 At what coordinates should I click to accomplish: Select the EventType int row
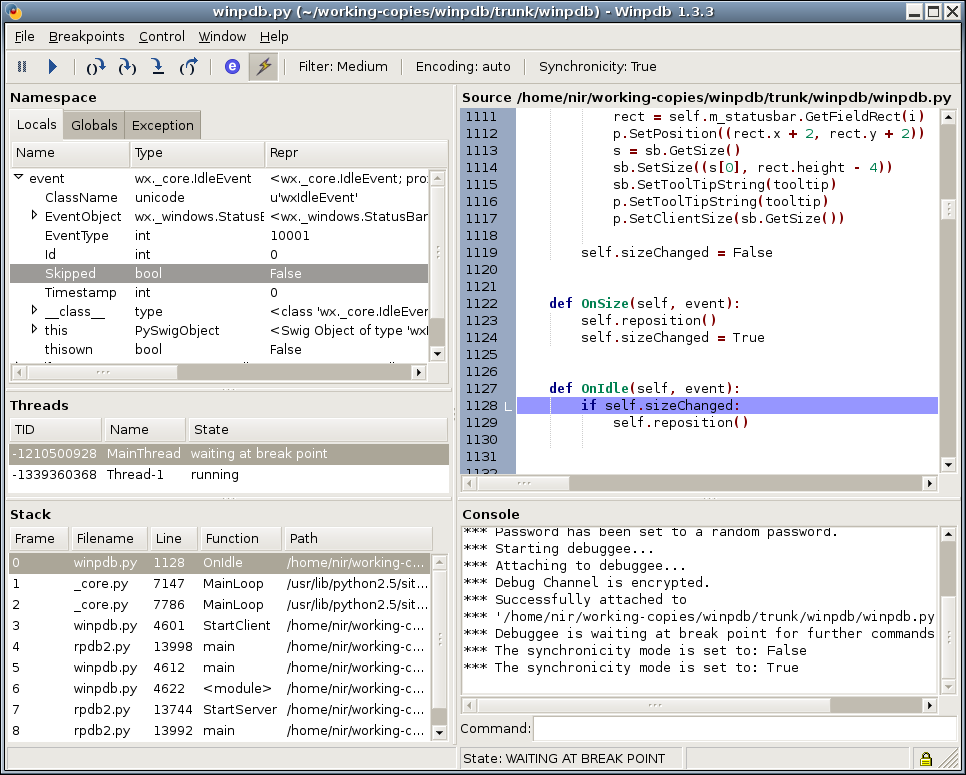click(x=219, y=236)
